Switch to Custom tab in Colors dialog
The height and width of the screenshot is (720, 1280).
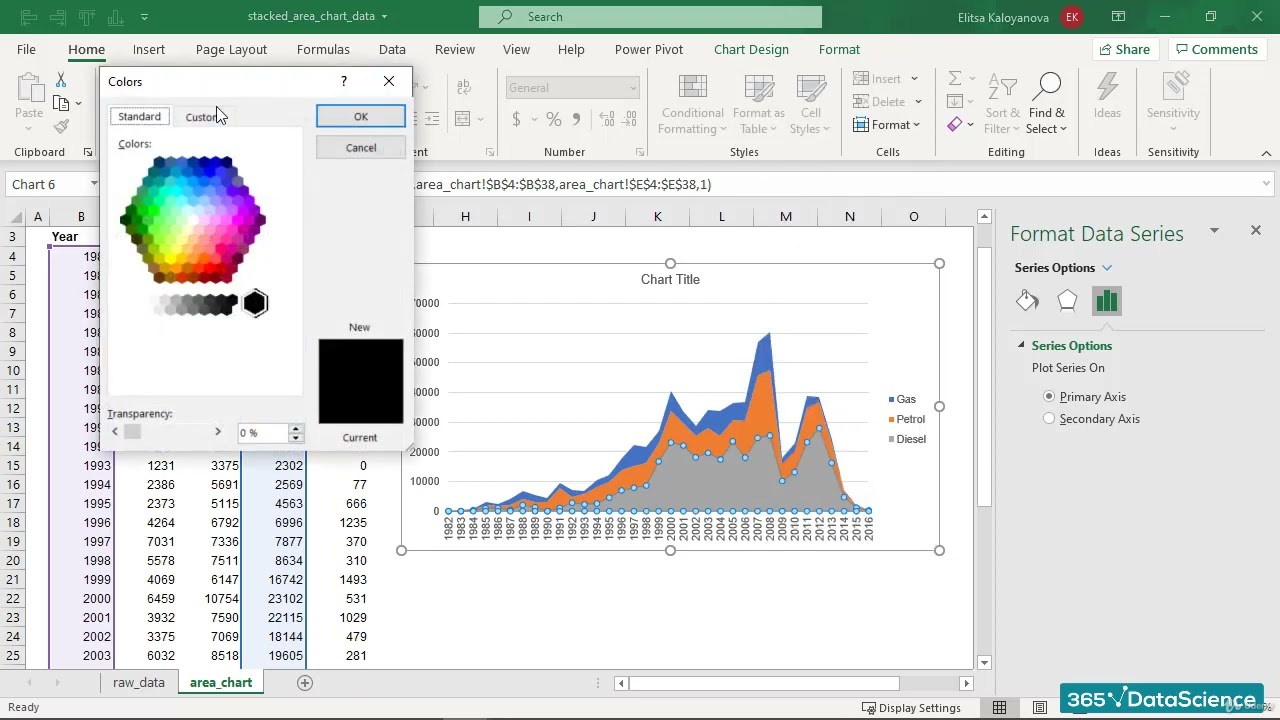point(204,117)
